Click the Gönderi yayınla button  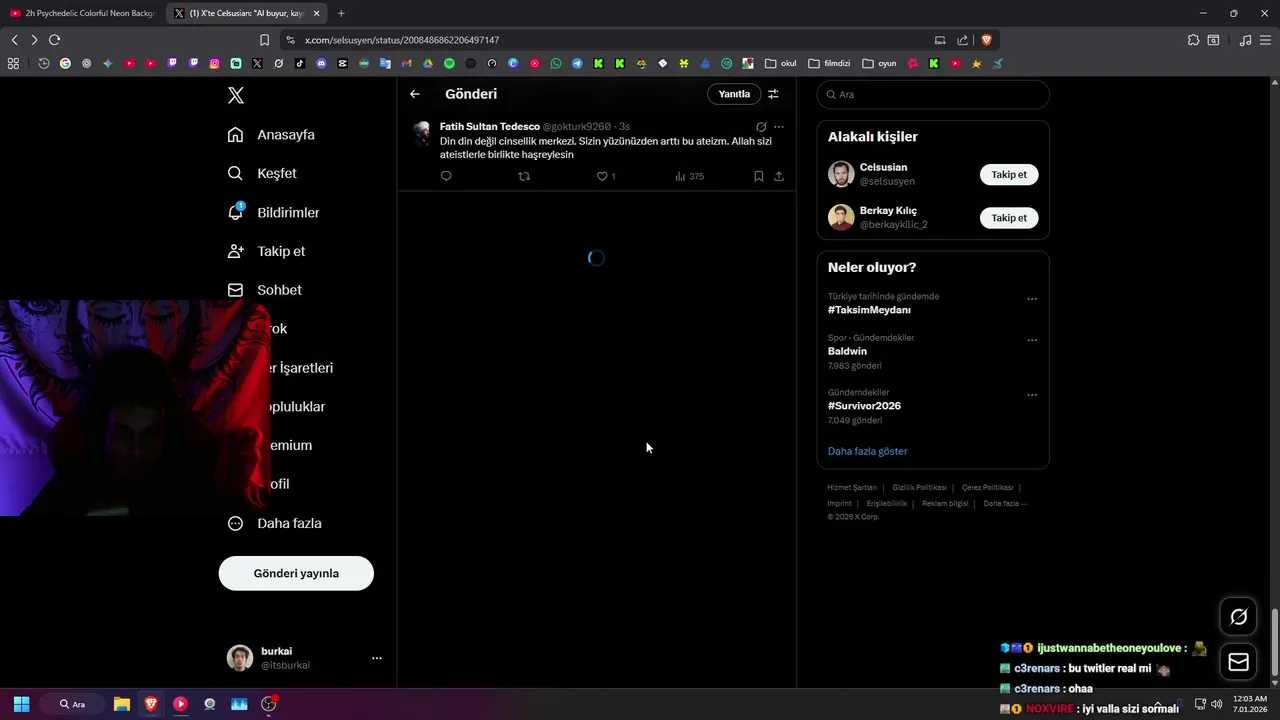point(296,573)
